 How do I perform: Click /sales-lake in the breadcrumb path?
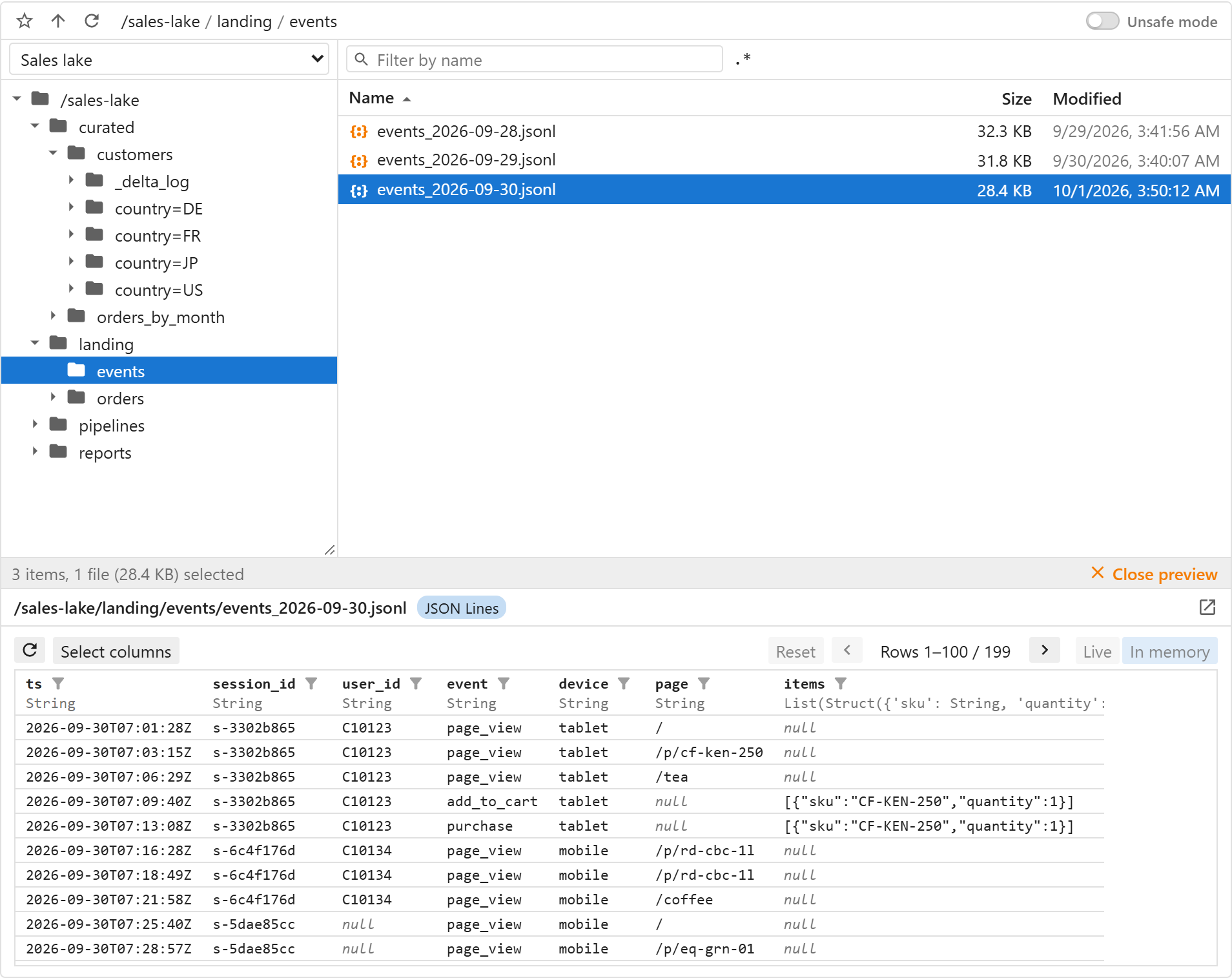point(161,21)
